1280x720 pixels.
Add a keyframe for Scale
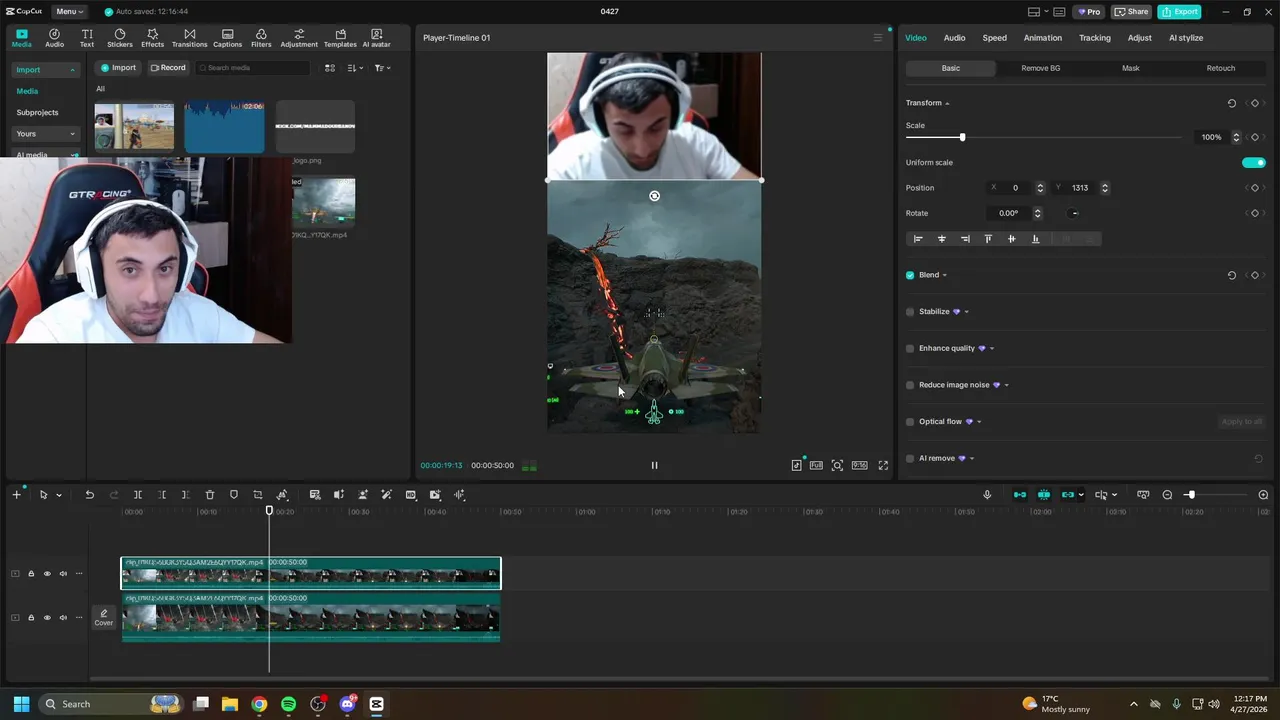click(1254, 137)
